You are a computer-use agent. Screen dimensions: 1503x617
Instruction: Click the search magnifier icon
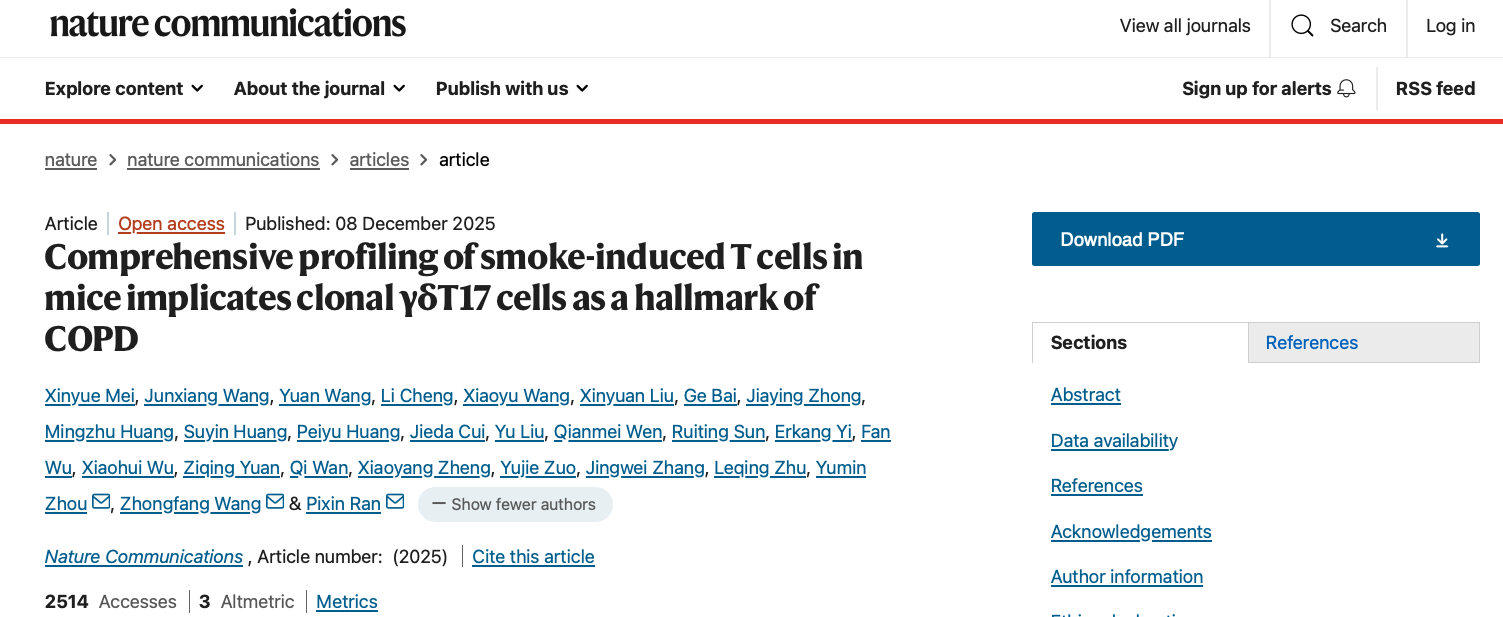point(1302,26)
